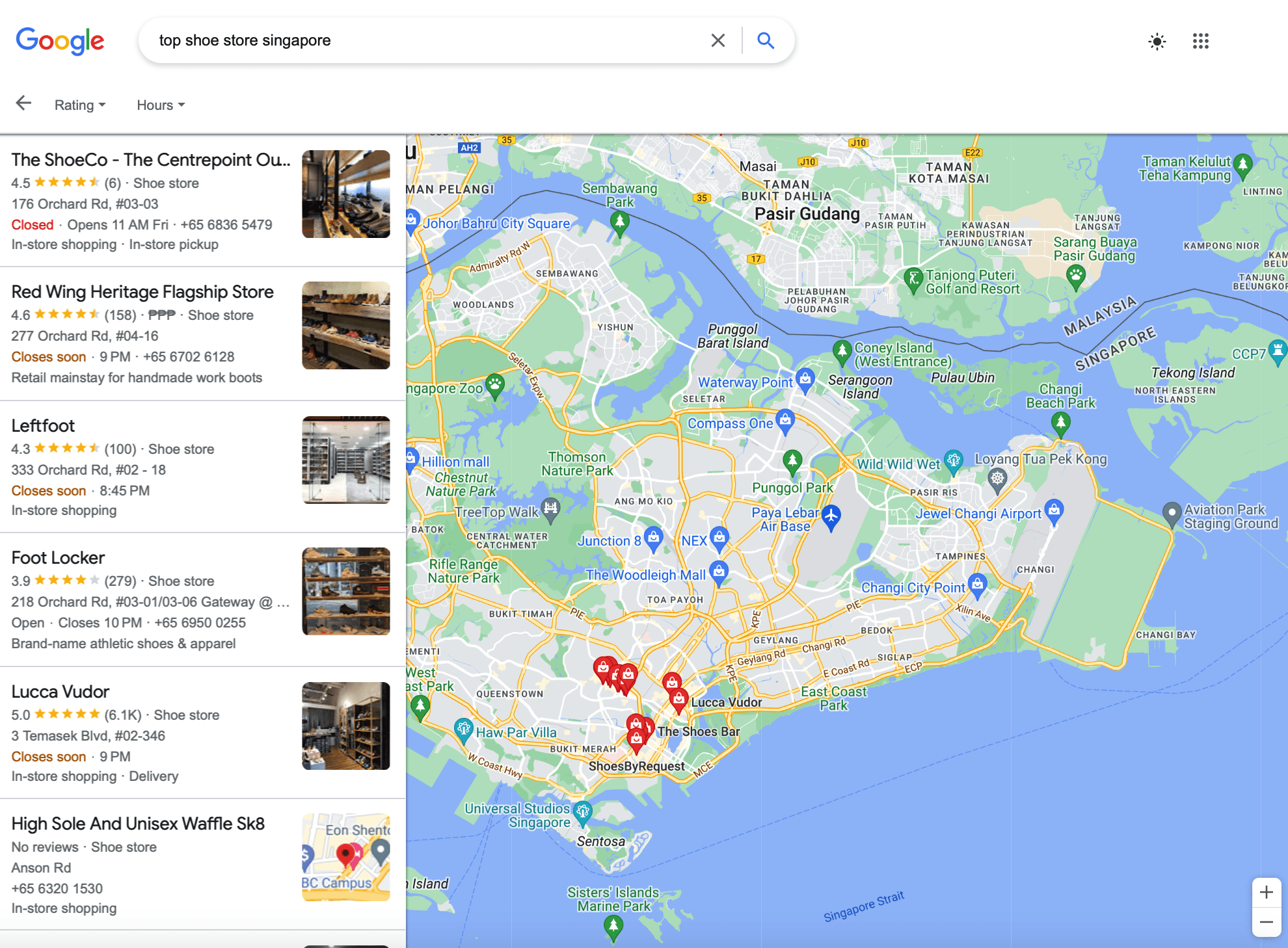This screenshot has height=948, width=1288.
Task: Go back with the left arrow
Action: click(23, 103)
